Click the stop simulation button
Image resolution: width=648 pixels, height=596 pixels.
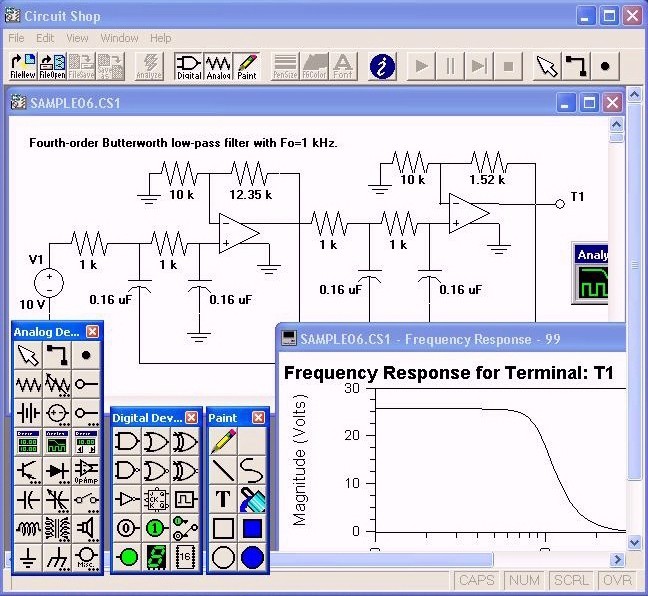(x=508, y=66)
